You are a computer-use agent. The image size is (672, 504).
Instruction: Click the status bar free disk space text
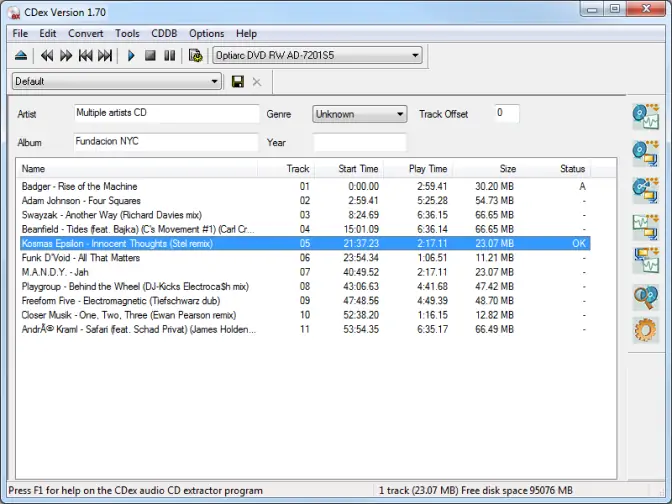tap(517, 490)
